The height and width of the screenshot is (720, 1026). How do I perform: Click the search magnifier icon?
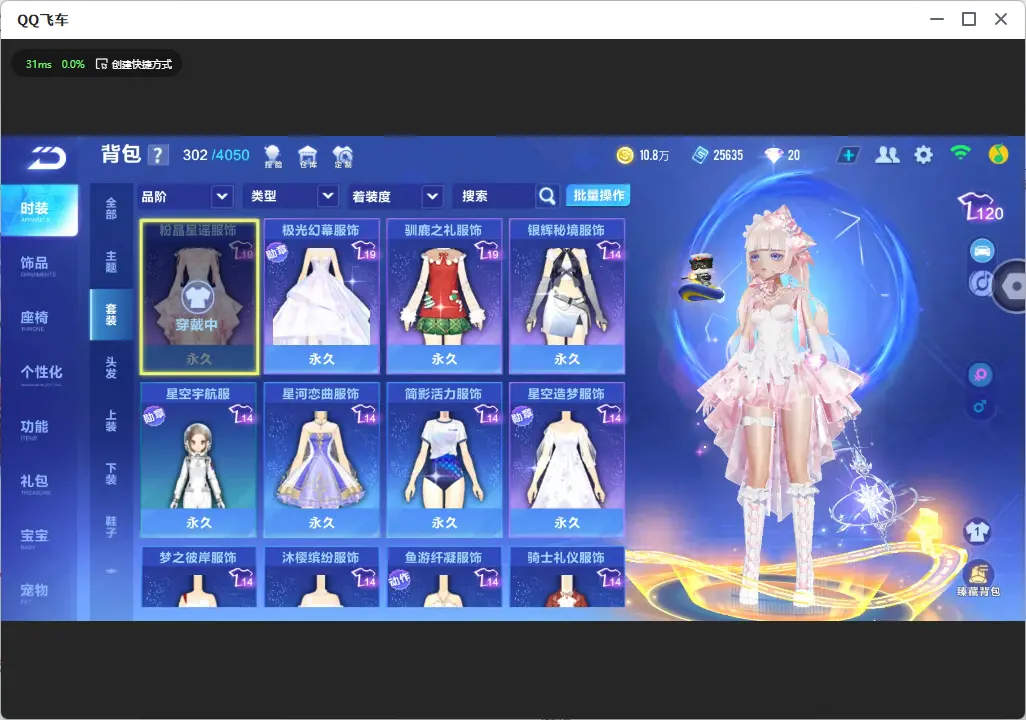pyautogui.click(x=547, y=196)
